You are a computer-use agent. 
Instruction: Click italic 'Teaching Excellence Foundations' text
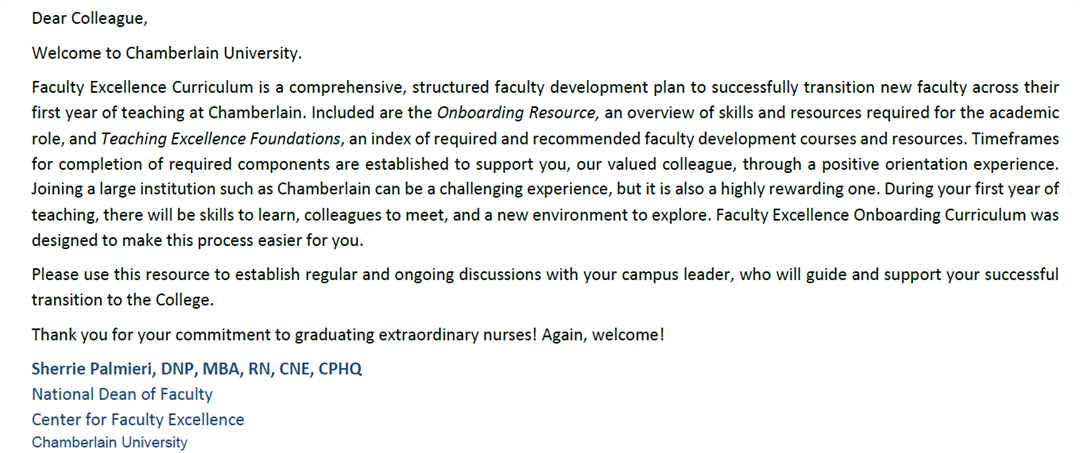tap(221, 138)
